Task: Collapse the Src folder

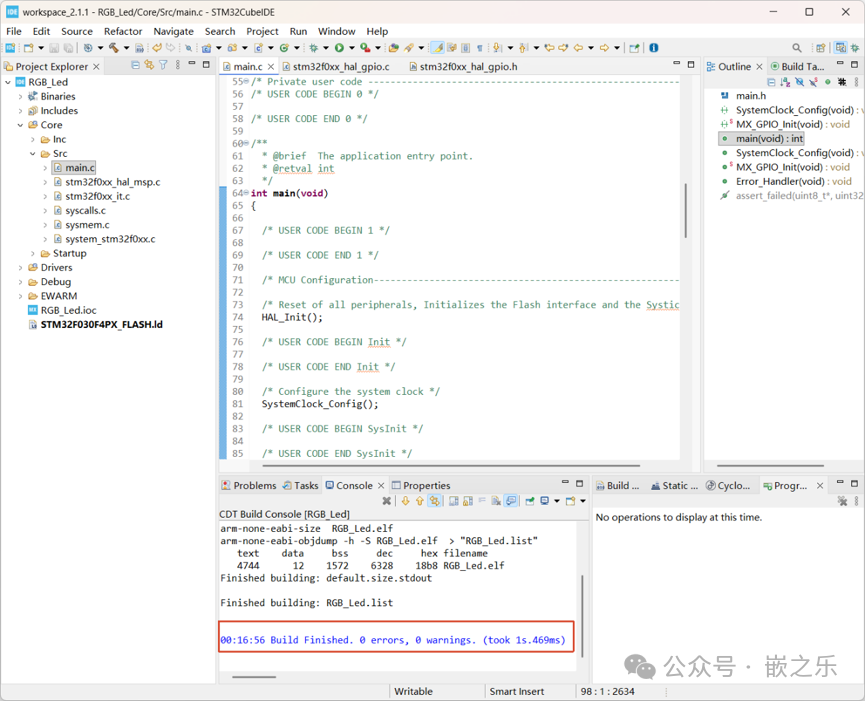Action: tap(33, 154)
